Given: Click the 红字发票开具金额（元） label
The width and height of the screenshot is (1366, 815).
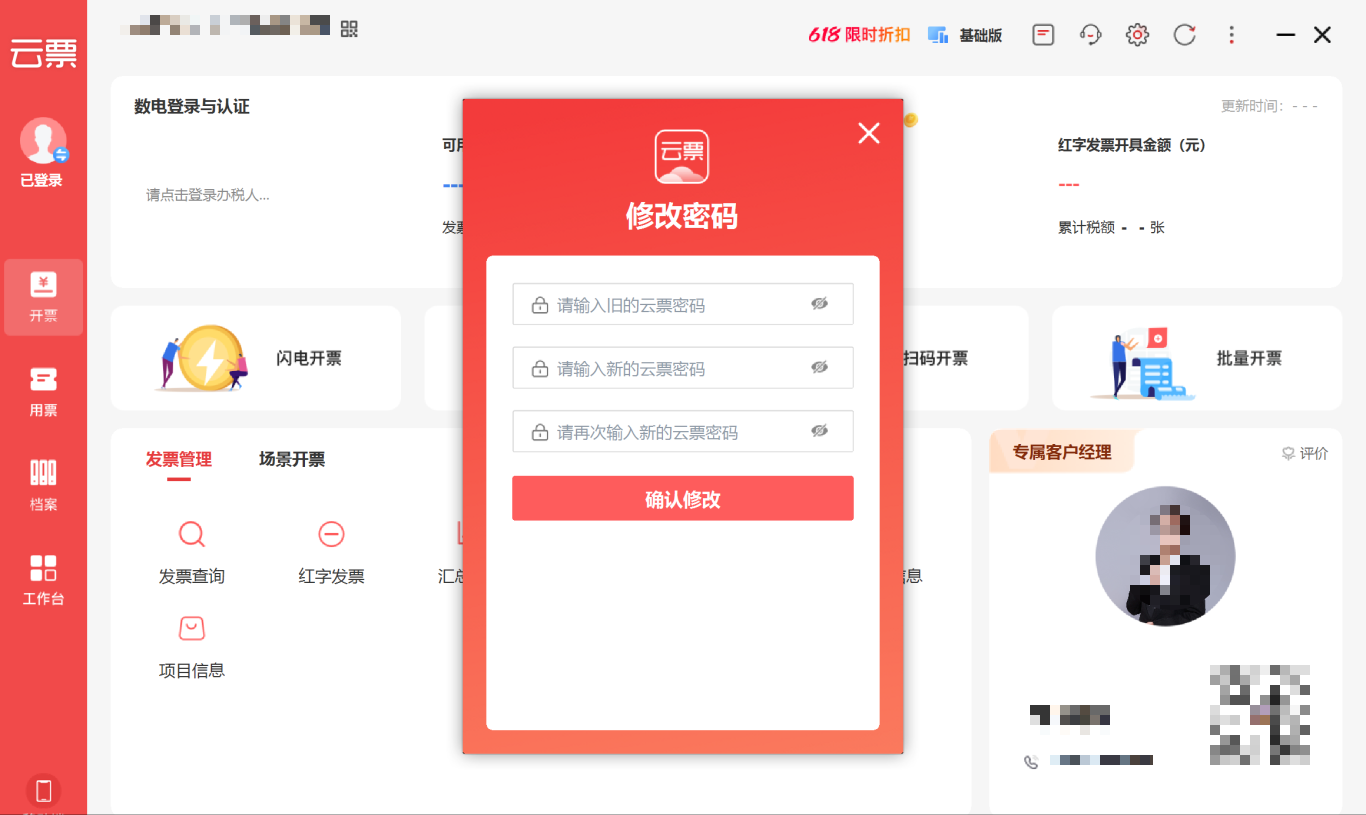Looking at the screenshot, I should (1132, 145).
